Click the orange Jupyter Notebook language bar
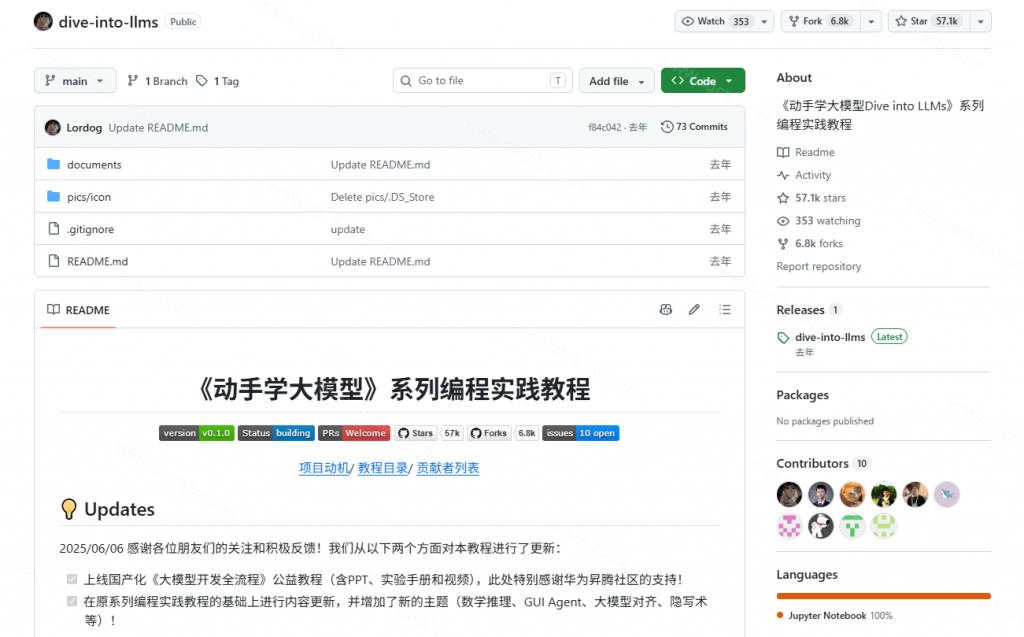Screen dimensions: 1024x637 click(884, 596)
